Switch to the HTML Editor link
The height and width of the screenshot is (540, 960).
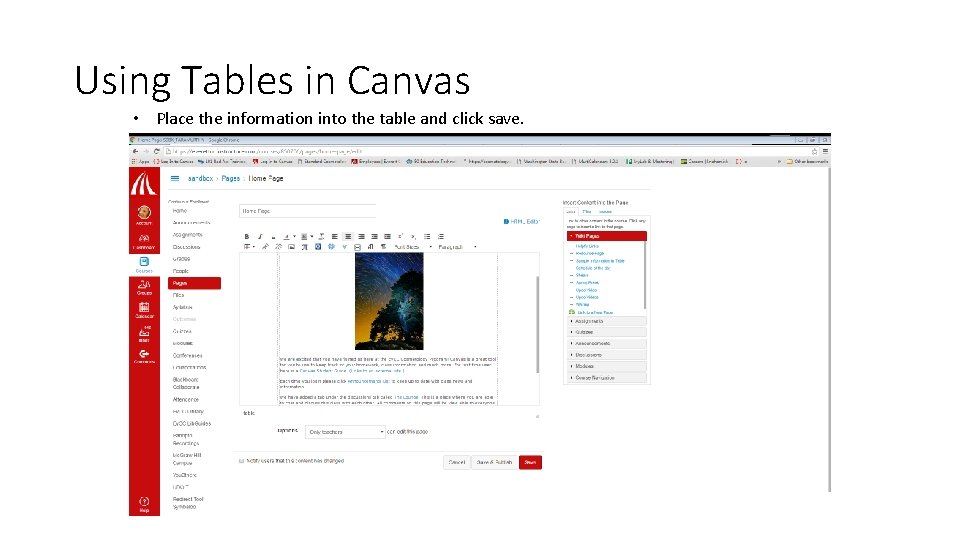522,222
